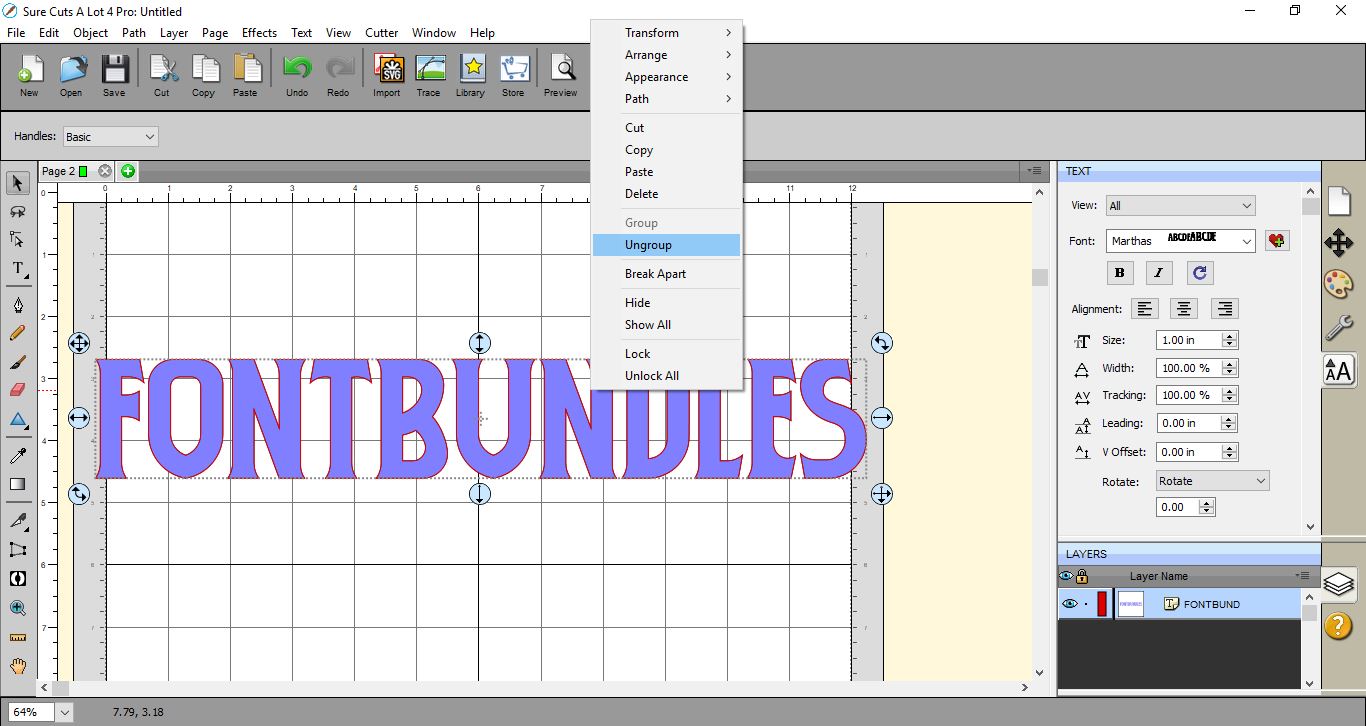The height and width of the screenshot is (726, 1366).
Task: Select the Hand pan tool
Action: [18, 666]
